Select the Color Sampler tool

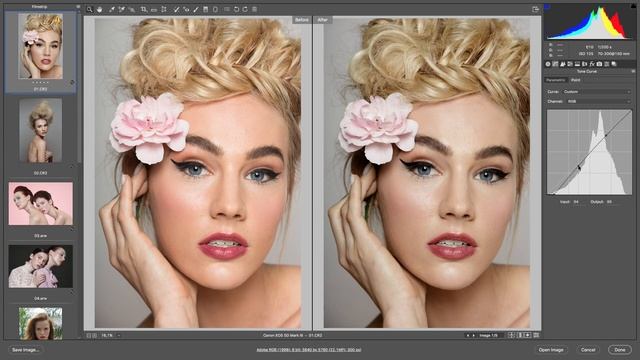click(x=122, y=9)
